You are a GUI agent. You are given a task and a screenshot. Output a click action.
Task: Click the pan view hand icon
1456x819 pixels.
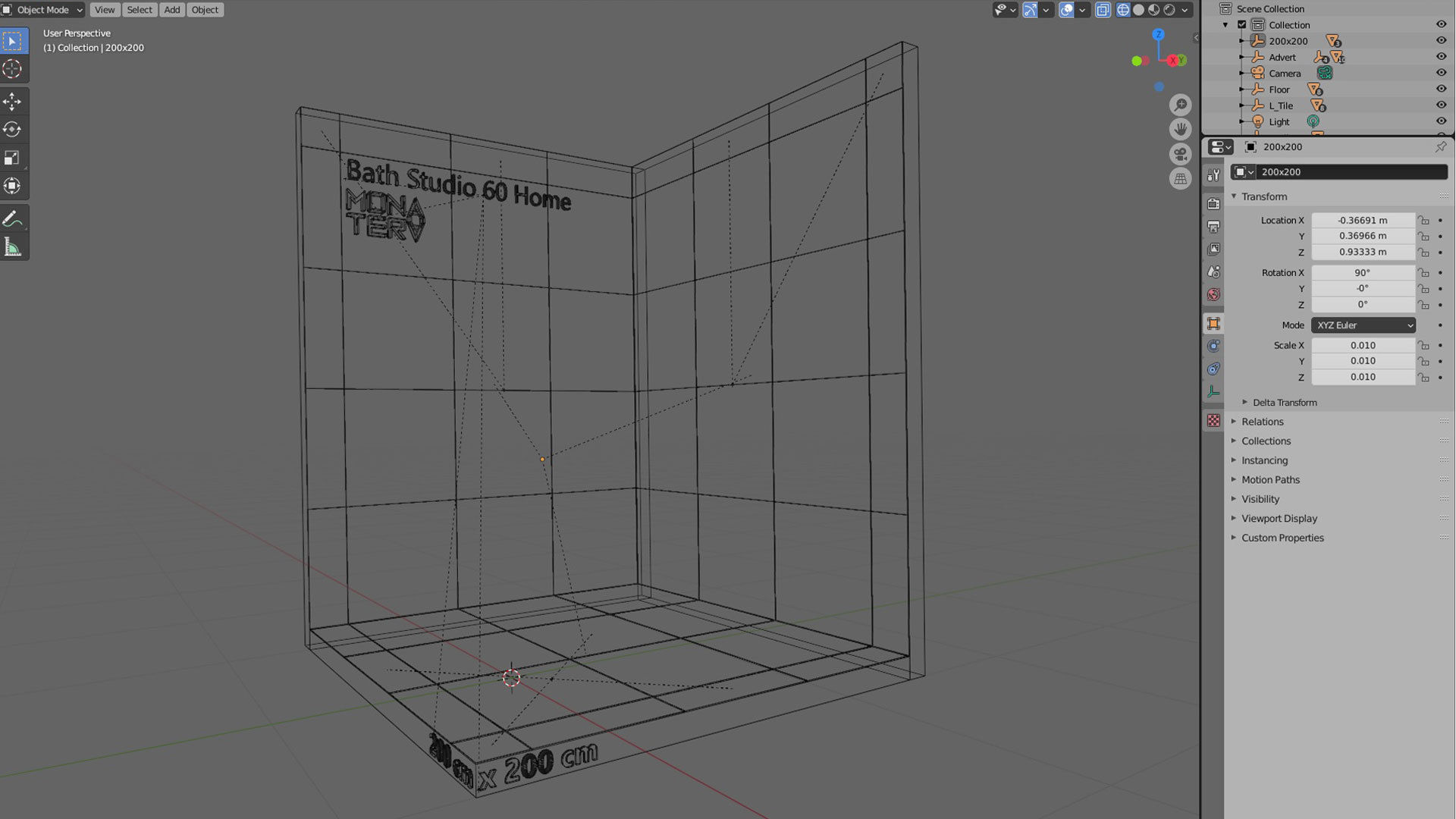(x=1180, y=130)
